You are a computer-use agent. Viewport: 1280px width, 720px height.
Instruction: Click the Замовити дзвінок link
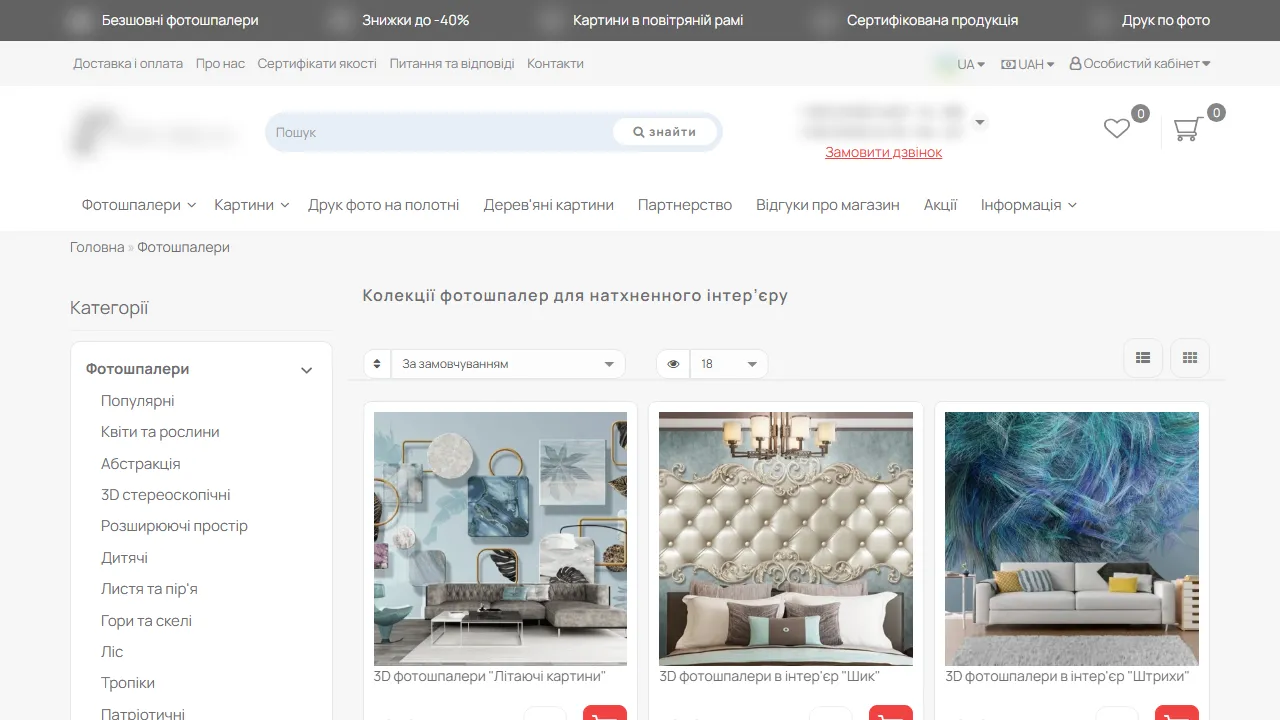883,152
